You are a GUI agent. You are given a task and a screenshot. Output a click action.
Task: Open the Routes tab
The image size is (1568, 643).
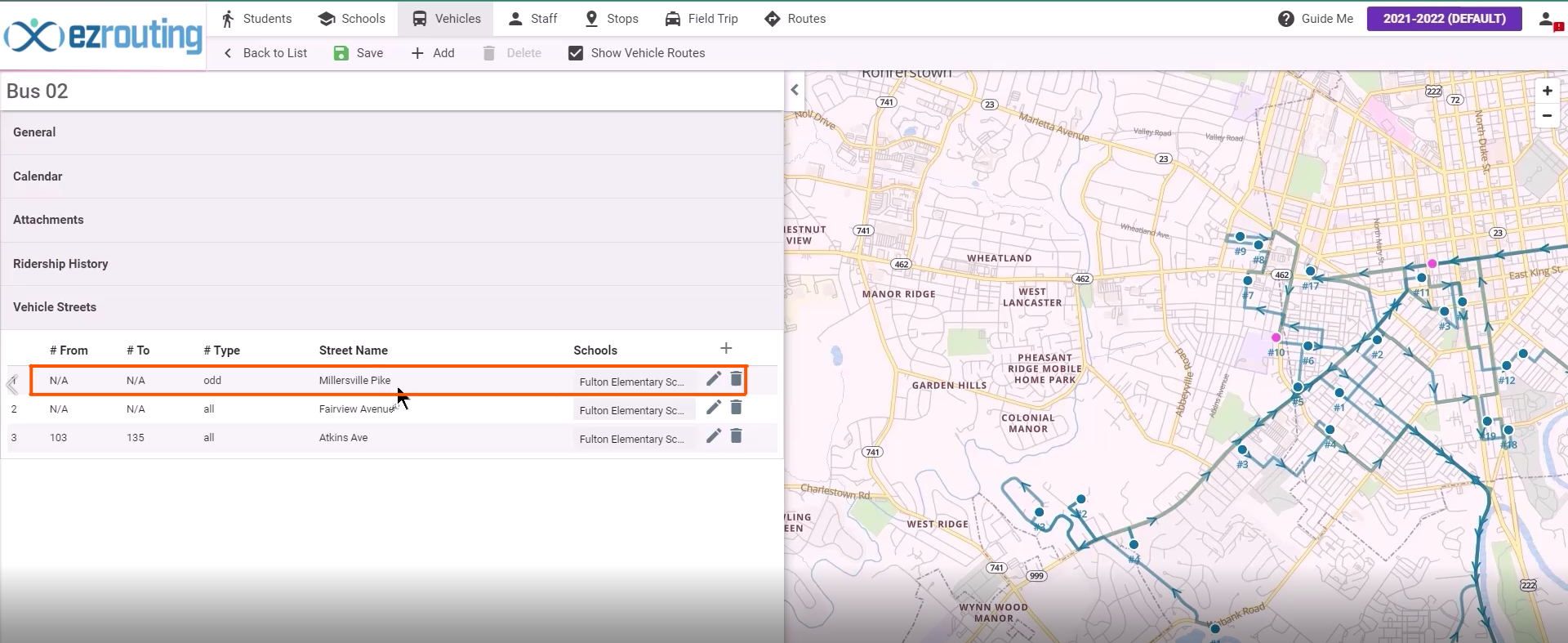coord(795,19)
